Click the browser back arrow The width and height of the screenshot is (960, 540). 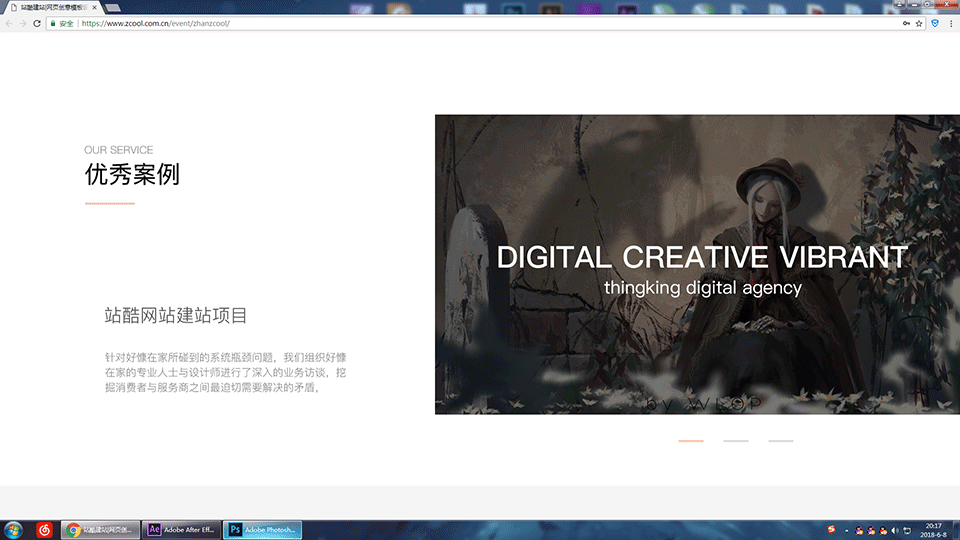pos(9,23)
